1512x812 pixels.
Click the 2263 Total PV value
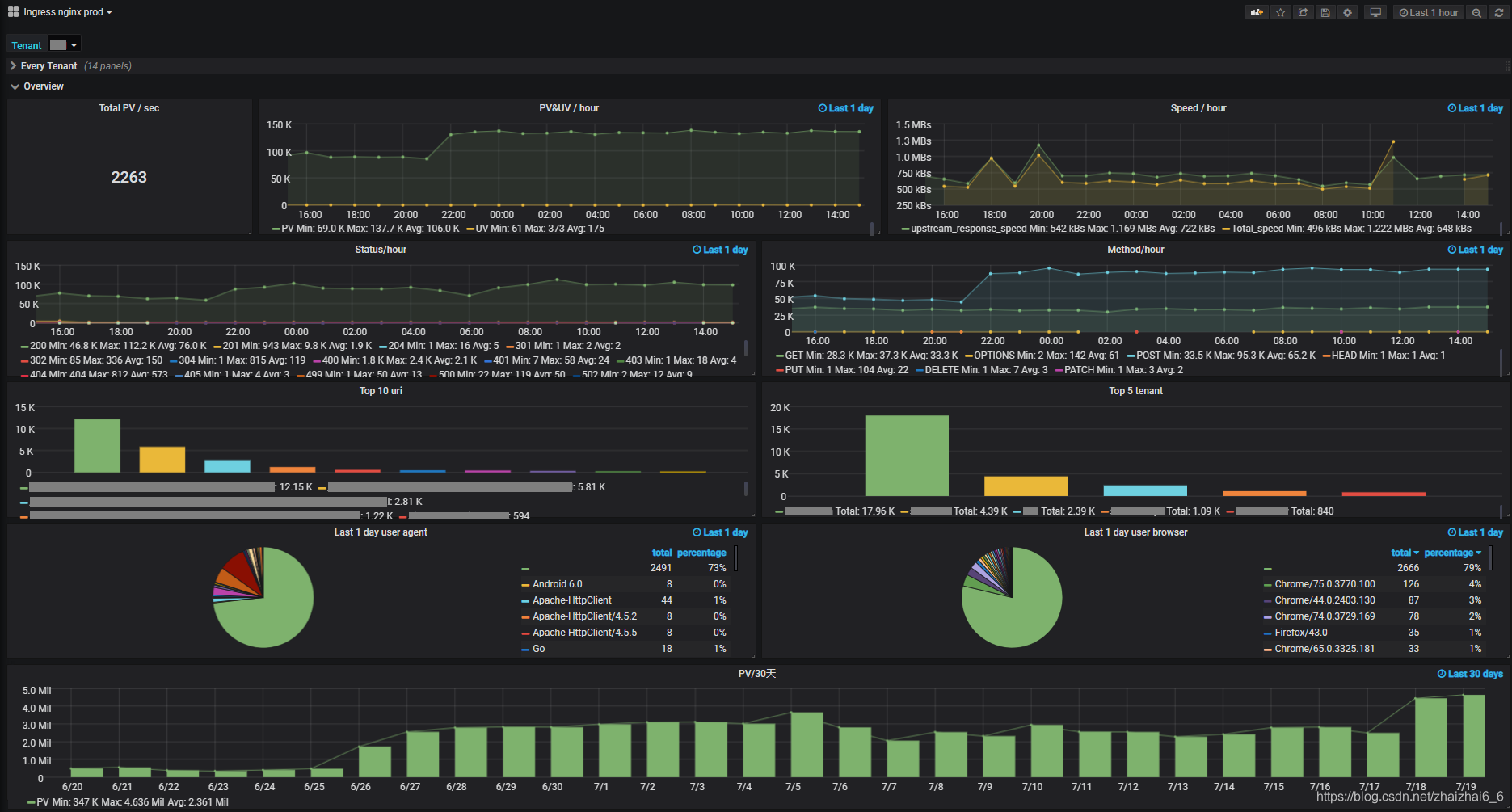pyautogui.click(x=129, y=177)
